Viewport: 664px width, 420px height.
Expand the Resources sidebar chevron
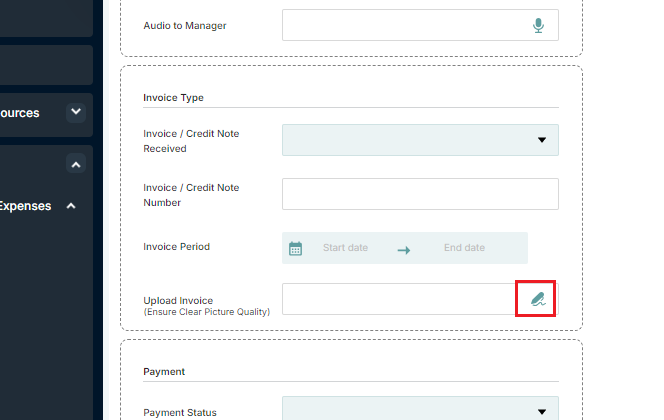click(x=76, y=112)
